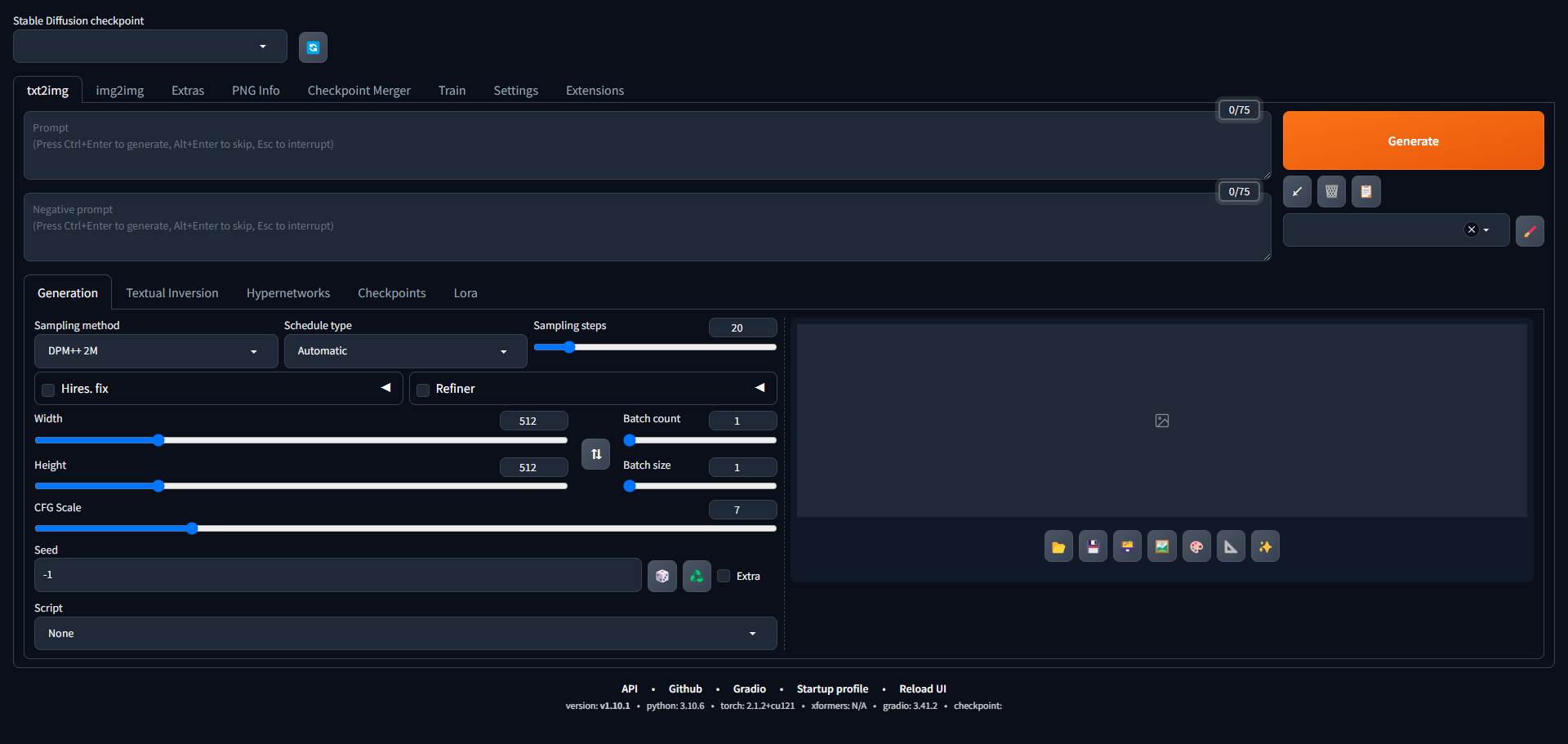
Task: Click the floppy disk save image icon
Action: point(1093,547)
